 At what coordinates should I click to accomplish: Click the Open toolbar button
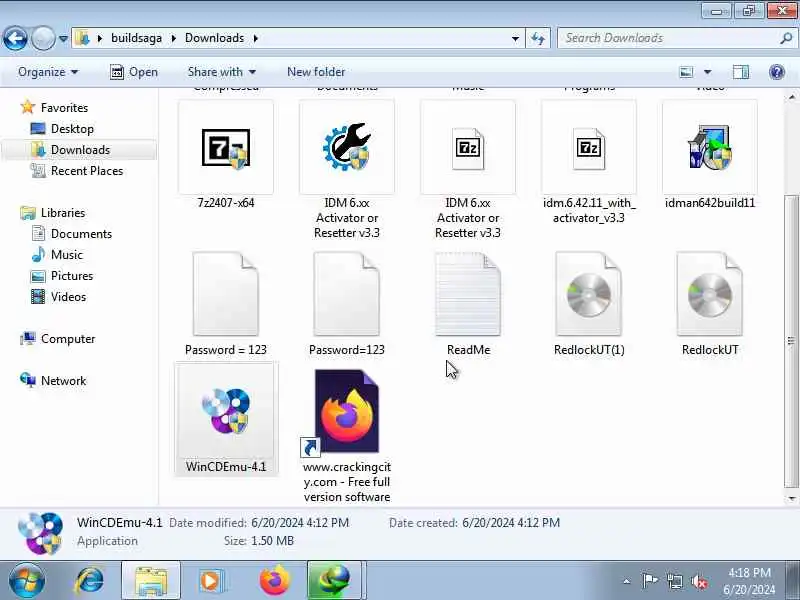[x=134, y=72]
